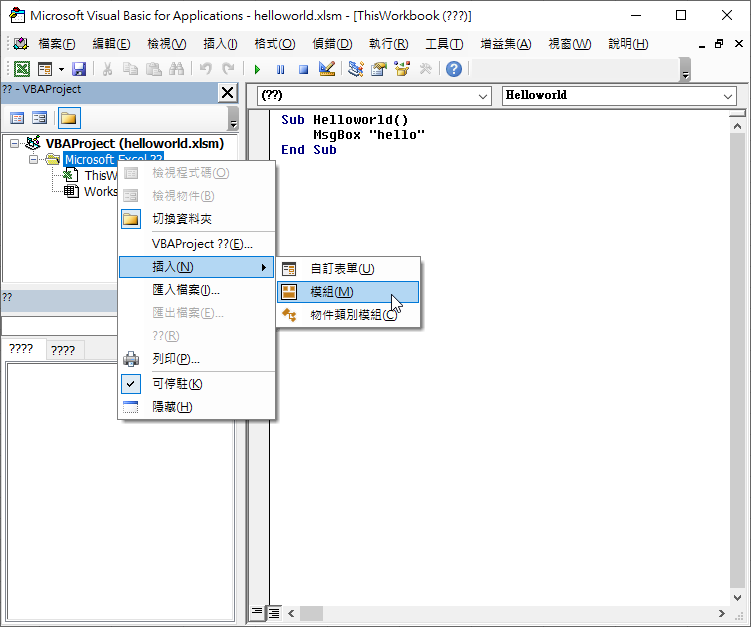Open the 偵錯(D) menu in menu bar
751x627 pixels.
(x=332, y=44)
